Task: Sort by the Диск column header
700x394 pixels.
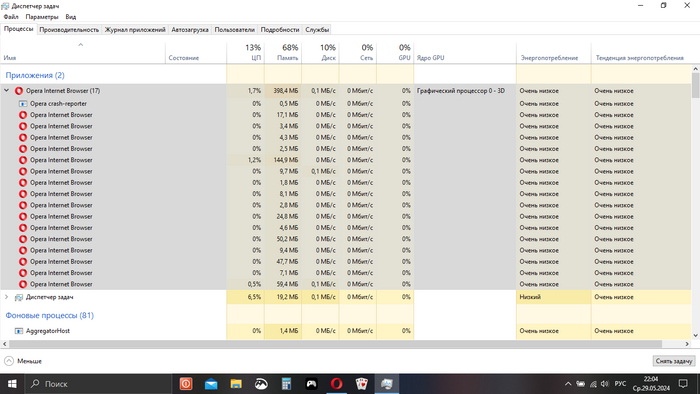Action: pyautogui.click(x=321, y=53)
